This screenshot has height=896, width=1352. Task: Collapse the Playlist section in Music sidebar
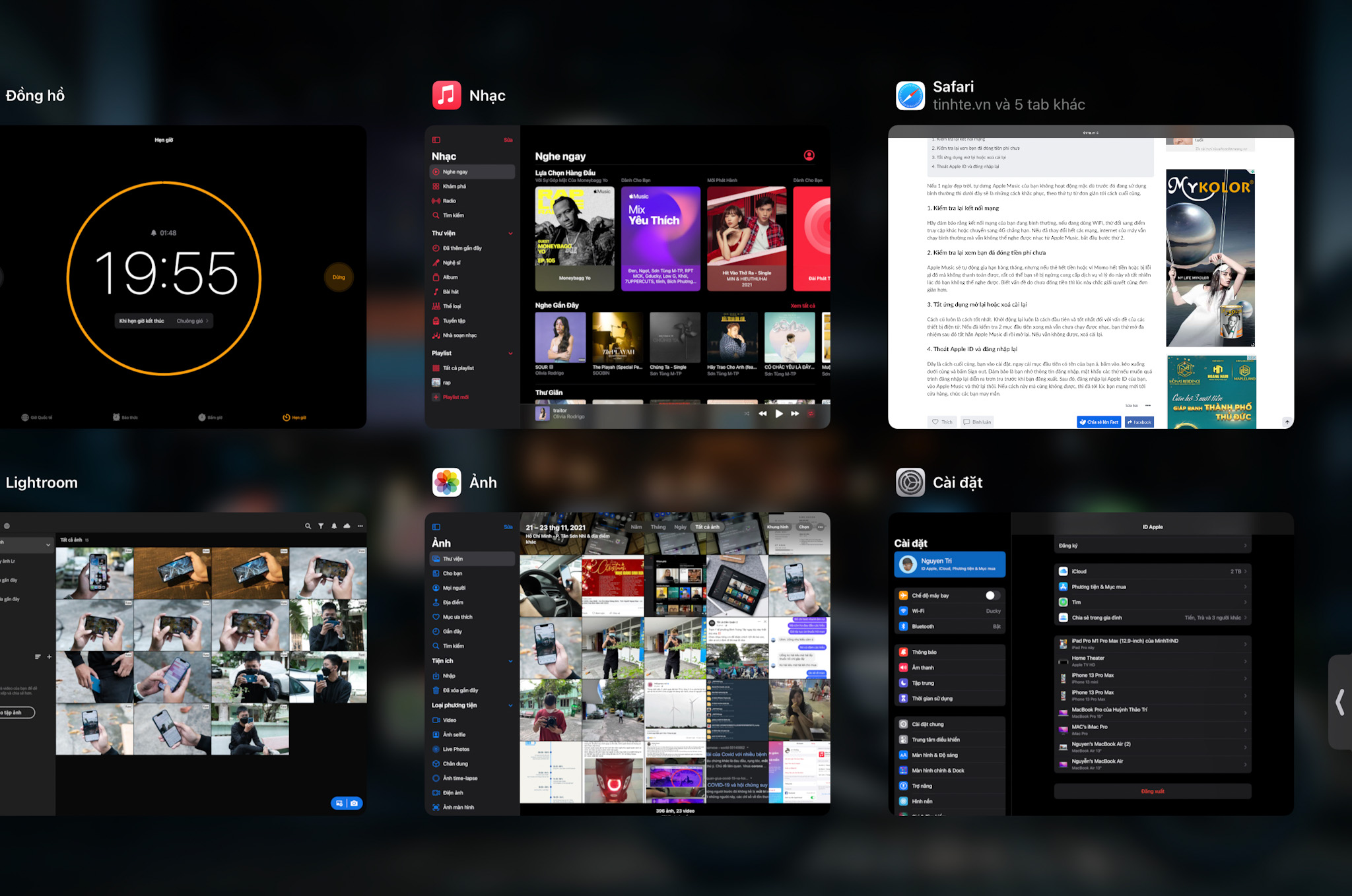510,354
